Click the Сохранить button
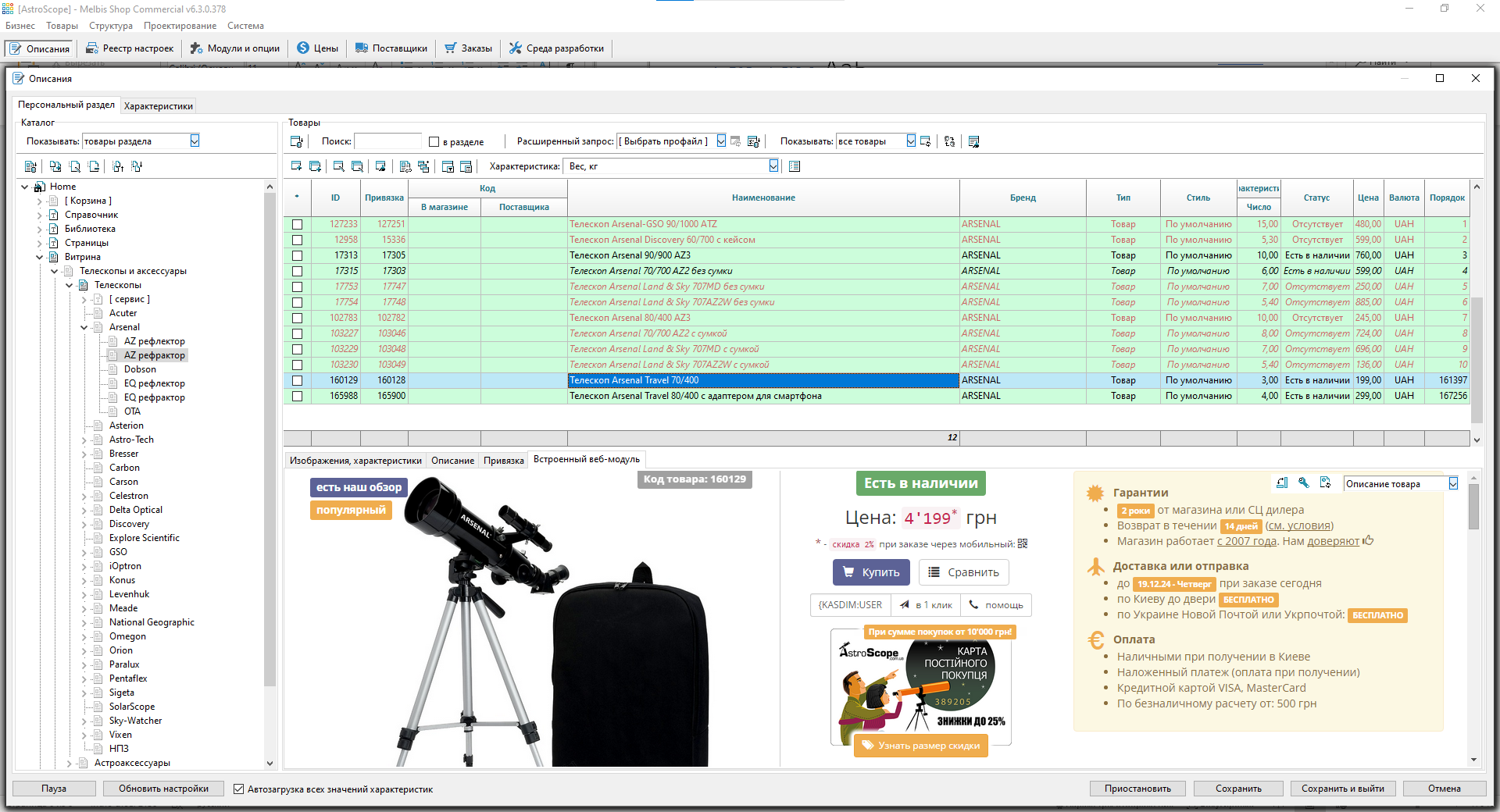Image resolution: width=1500 pixels, height=812 pixels. pos(1238,789)
